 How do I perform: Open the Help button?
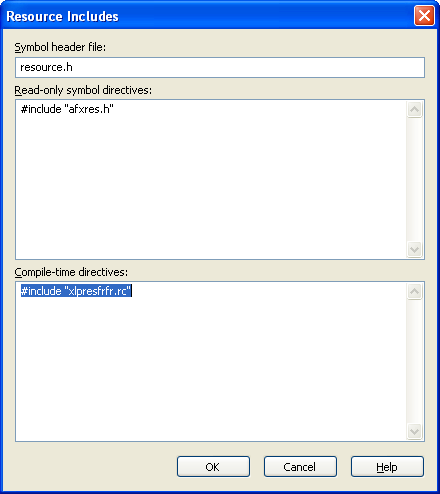(x=387, y=467)
